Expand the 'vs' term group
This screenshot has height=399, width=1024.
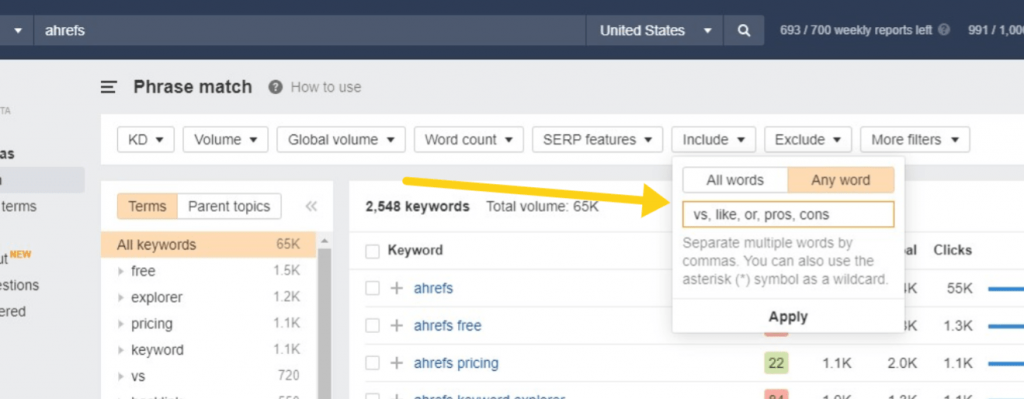click(121, 376)
